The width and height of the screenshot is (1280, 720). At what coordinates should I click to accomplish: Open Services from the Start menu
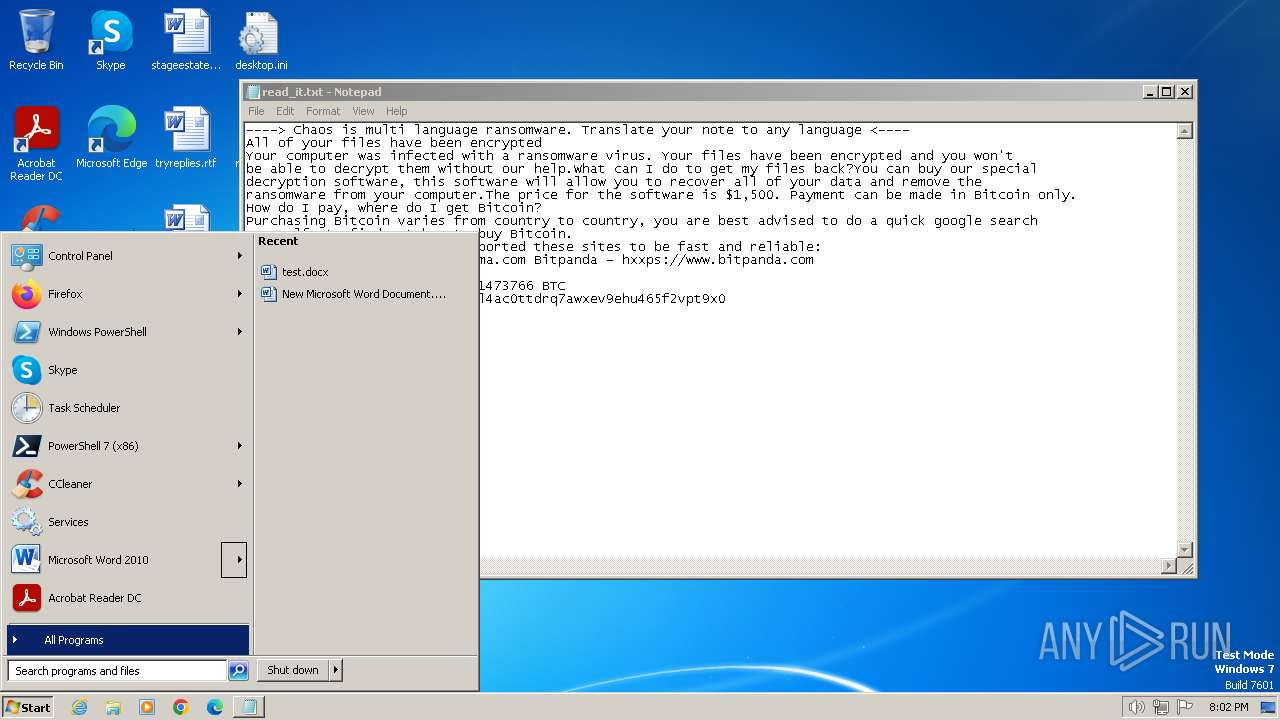click(x=127, y=522)
